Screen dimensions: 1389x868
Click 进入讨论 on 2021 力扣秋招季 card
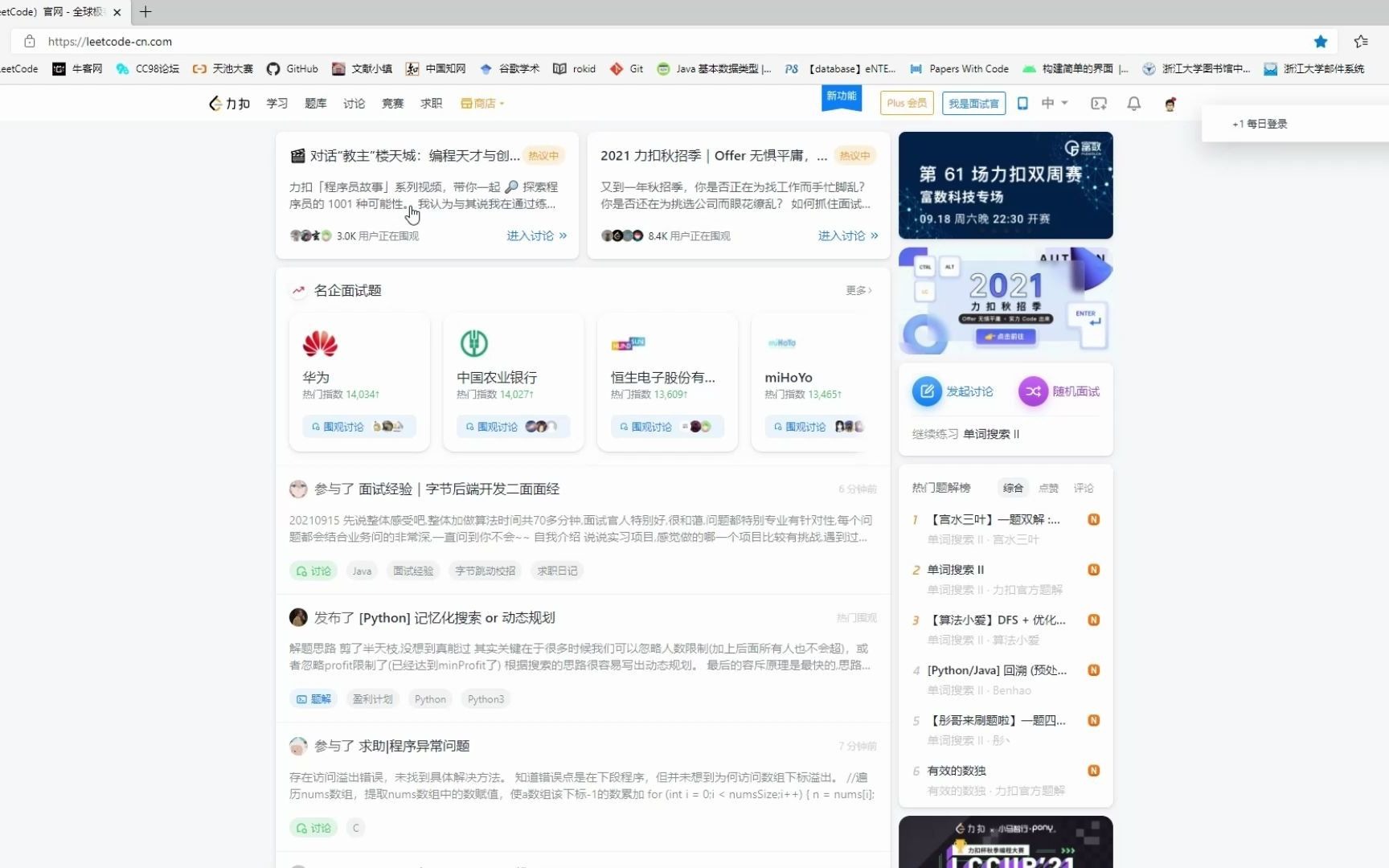tap(848, 235)
